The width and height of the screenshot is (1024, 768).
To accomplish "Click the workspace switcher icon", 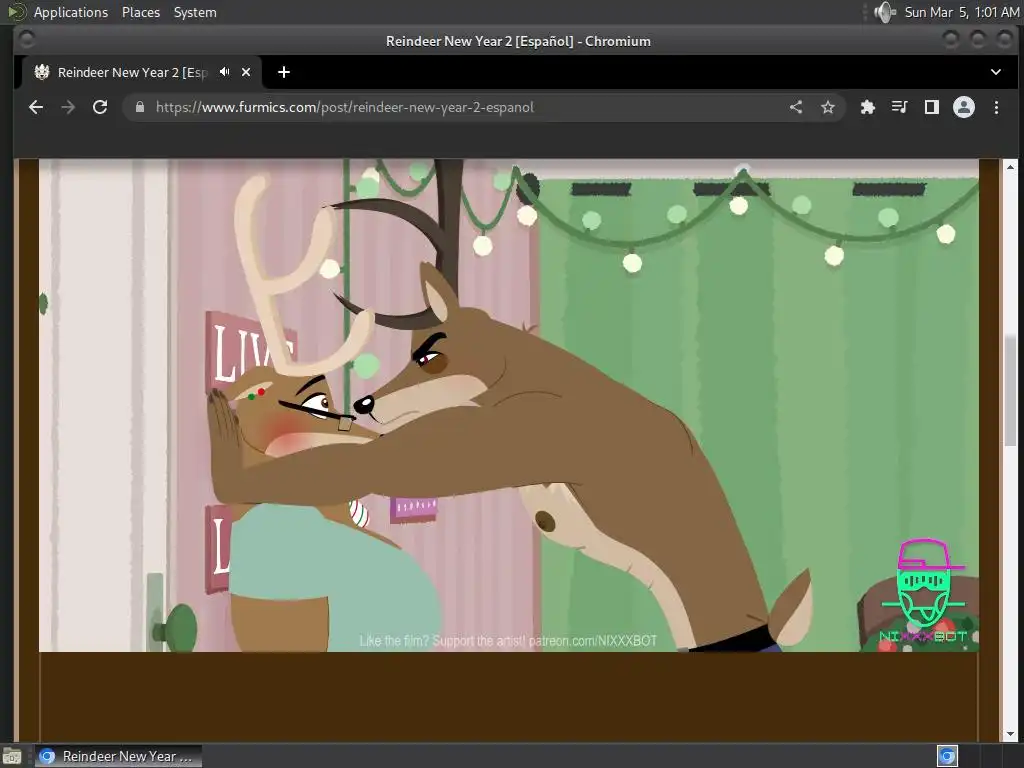I will tap(947, 756).
